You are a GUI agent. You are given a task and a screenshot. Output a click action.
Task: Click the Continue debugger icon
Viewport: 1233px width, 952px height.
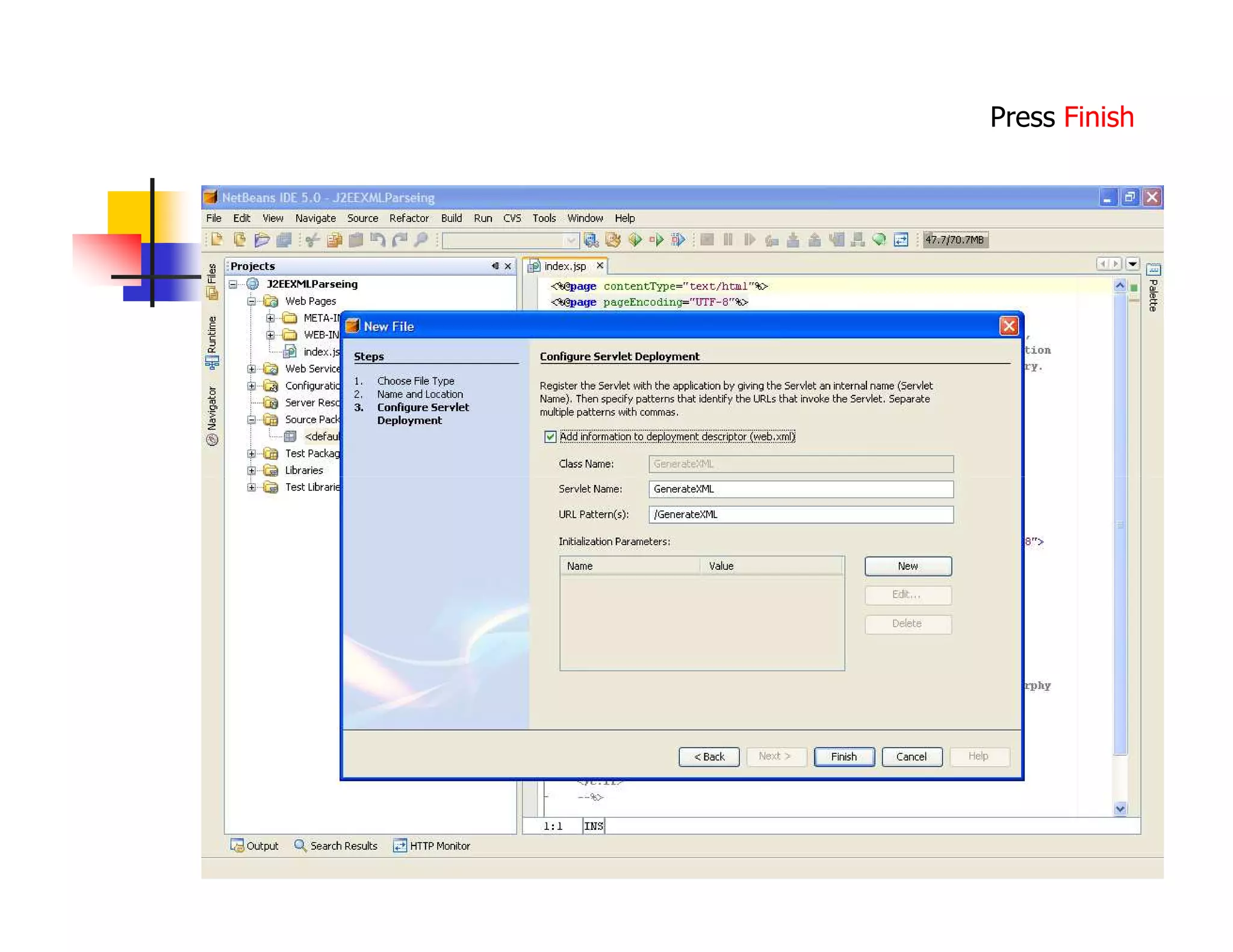[750, 240]
